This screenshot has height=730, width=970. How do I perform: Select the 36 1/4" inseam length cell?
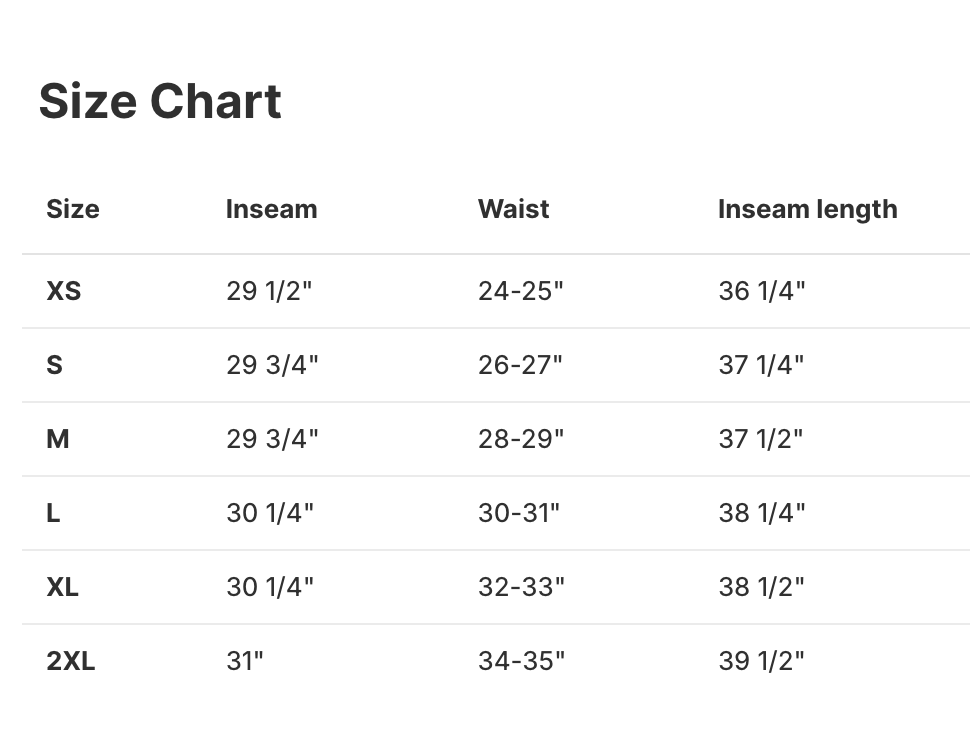[761, 291]
